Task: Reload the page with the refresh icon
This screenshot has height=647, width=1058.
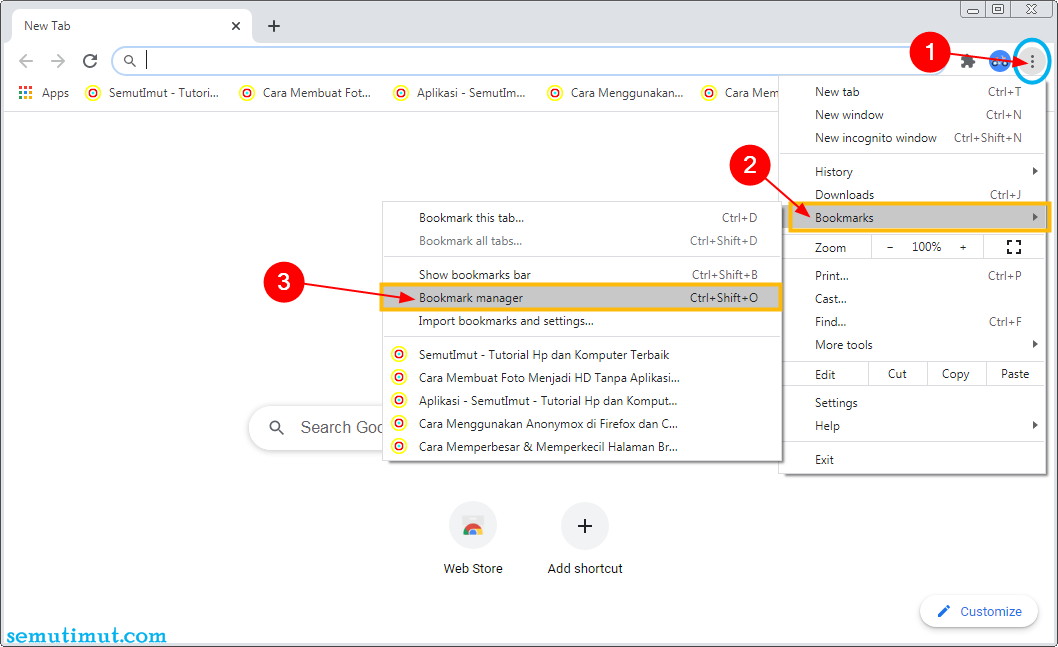Action: (x=90, y=60)
